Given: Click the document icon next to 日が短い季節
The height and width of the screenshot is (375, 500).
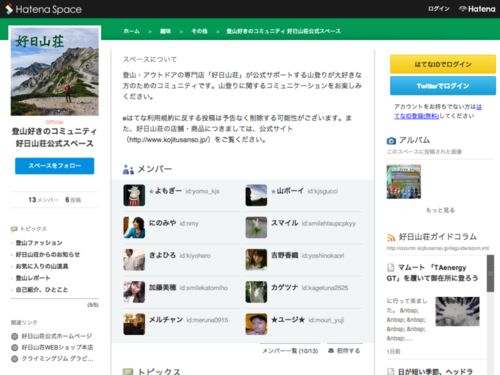Looking at the screenshot, I should [x=391, y=371].
